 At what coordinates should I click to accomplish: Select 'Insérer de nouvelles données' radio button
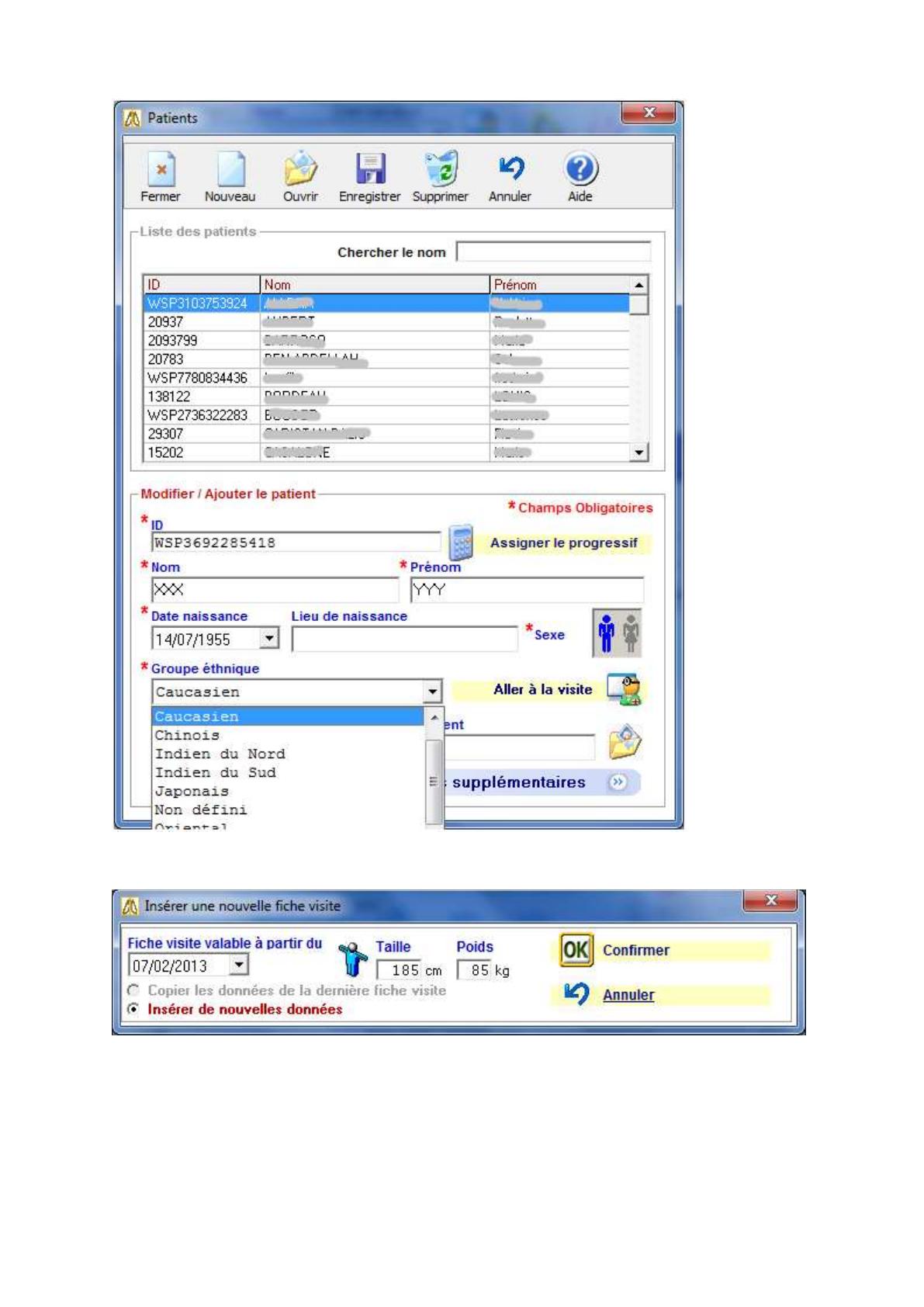[134, 1009]
